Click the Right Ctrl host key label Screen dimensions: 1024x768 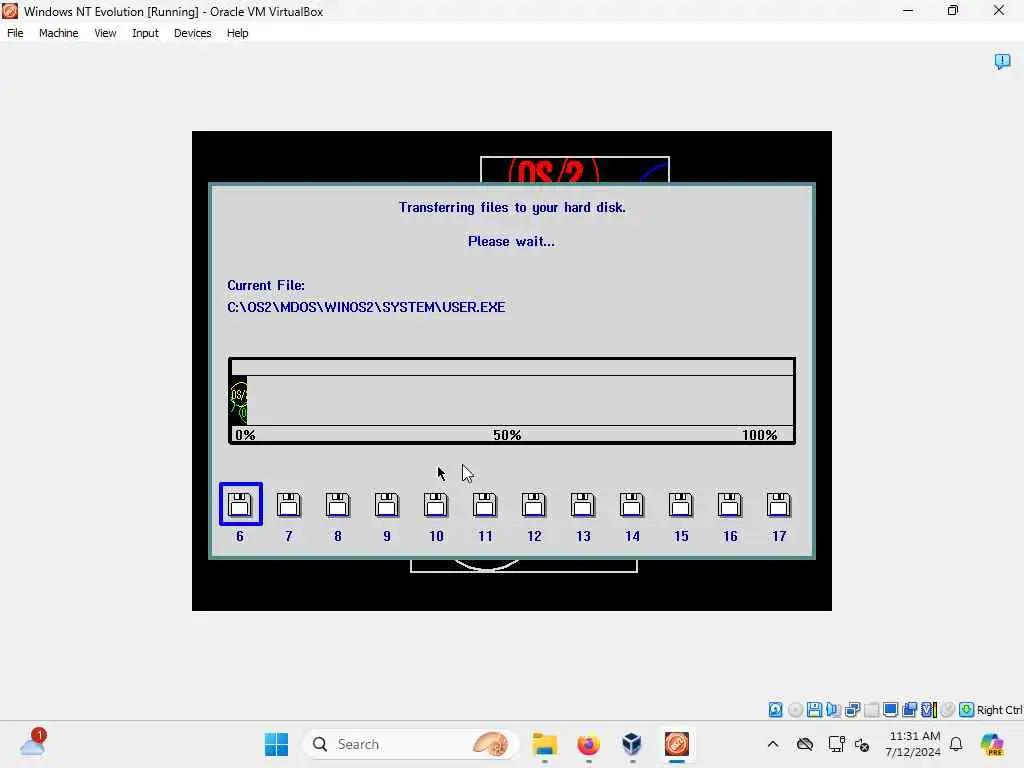[x=999, y=710]
